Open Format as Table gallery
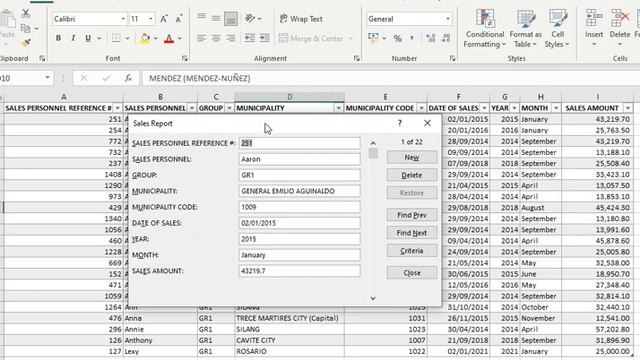This screenshot has height=360, width=640. (x=526, y=28)
